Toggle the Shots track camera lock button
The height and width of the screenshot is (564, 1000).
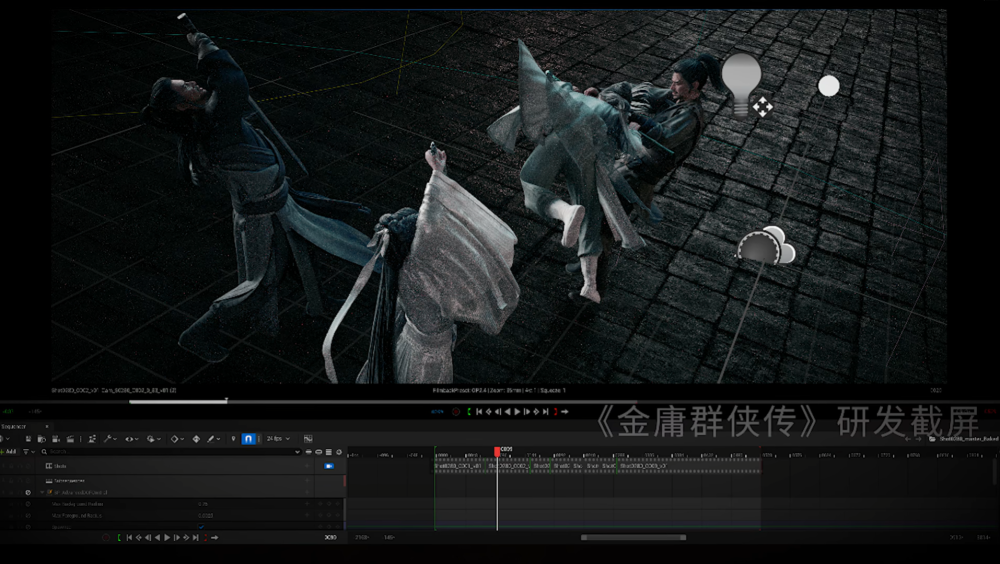tap(328, 466)
